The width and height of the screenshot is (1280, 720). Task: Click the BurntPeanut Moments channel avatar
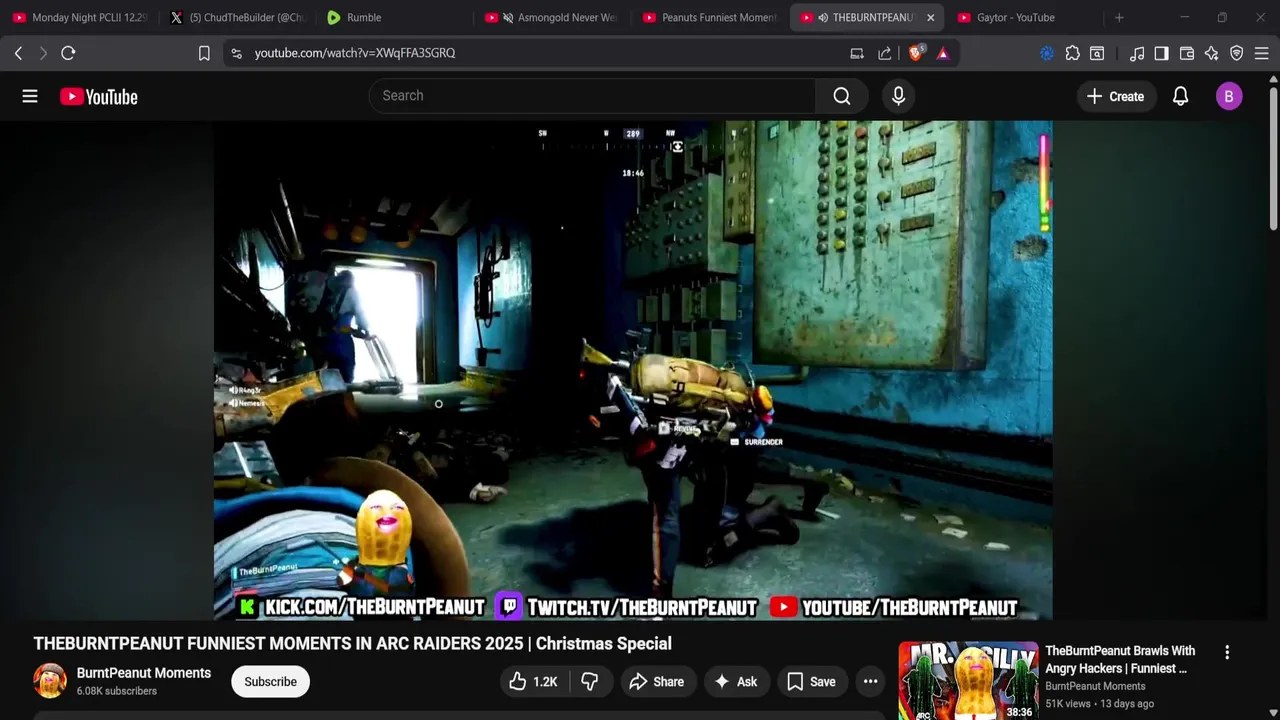click(x=50, y=681)
